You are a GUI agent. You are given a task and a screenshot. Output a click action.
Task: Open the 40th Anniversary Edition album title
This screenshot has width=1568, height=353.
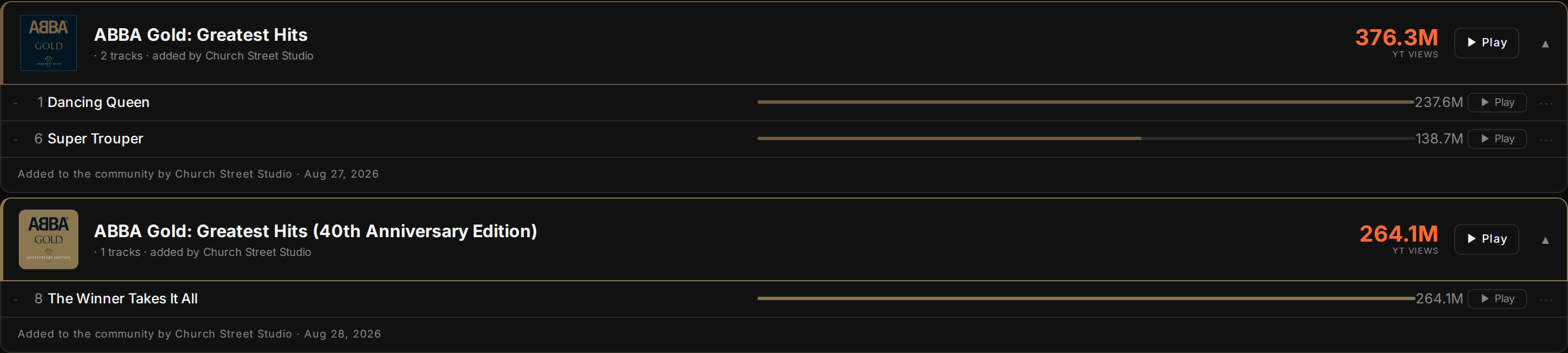click(x=315, y=231)
